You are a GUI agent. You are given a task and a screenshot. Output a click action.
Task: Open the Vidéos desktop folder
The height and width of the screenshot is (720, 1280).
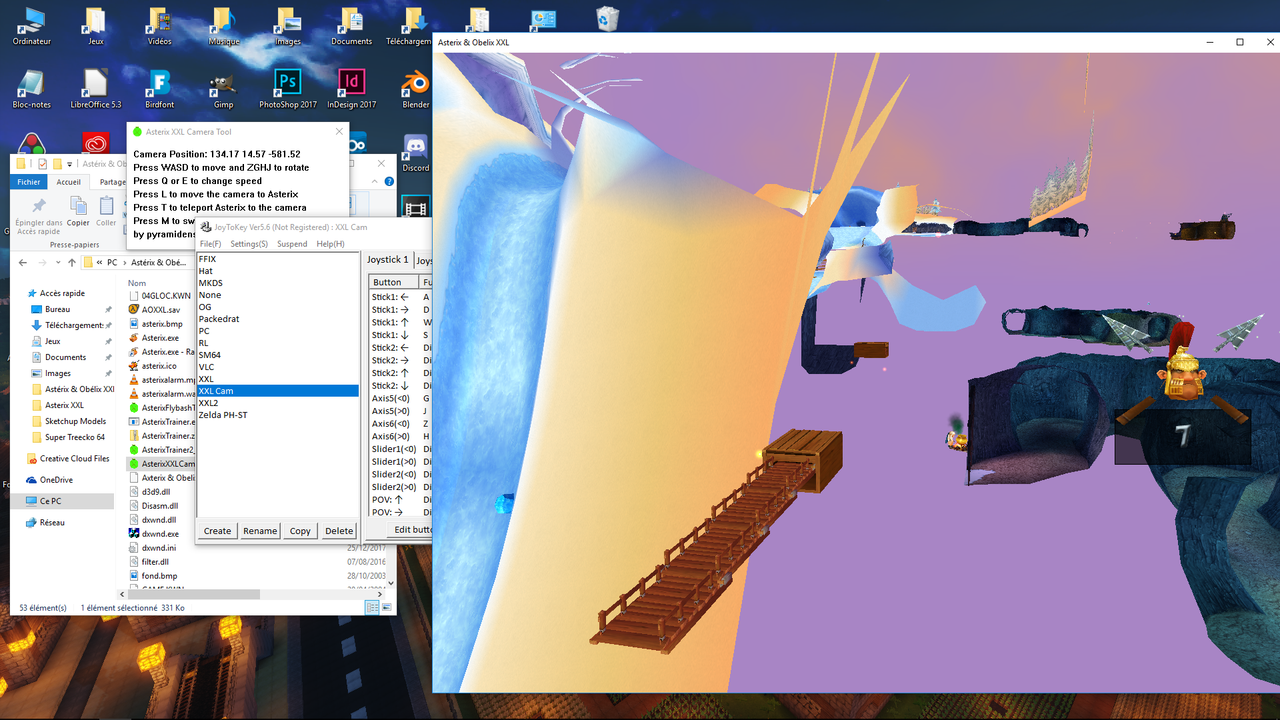coord(159,26)
